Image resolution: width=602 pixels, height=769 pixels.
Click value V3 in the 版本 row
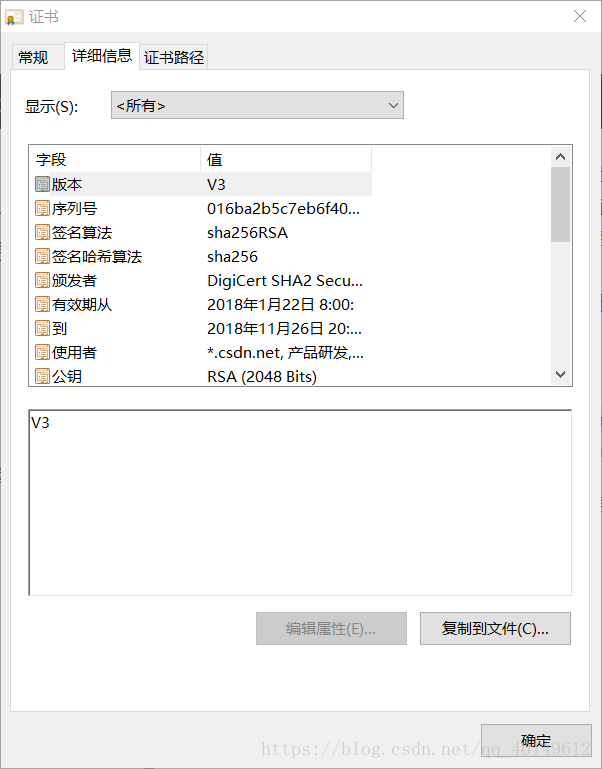216,184
